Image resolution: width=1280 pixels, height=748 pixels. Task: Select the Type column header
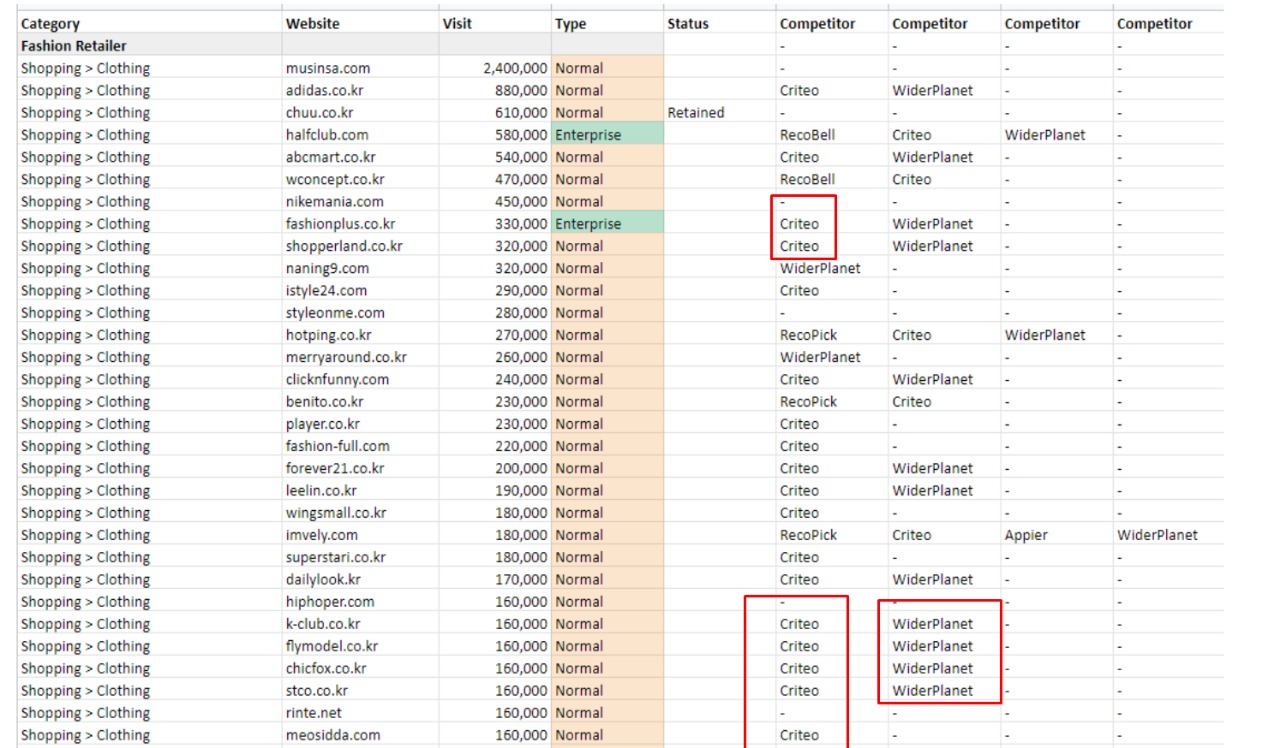pyautogui.click(x=571, y=24)
